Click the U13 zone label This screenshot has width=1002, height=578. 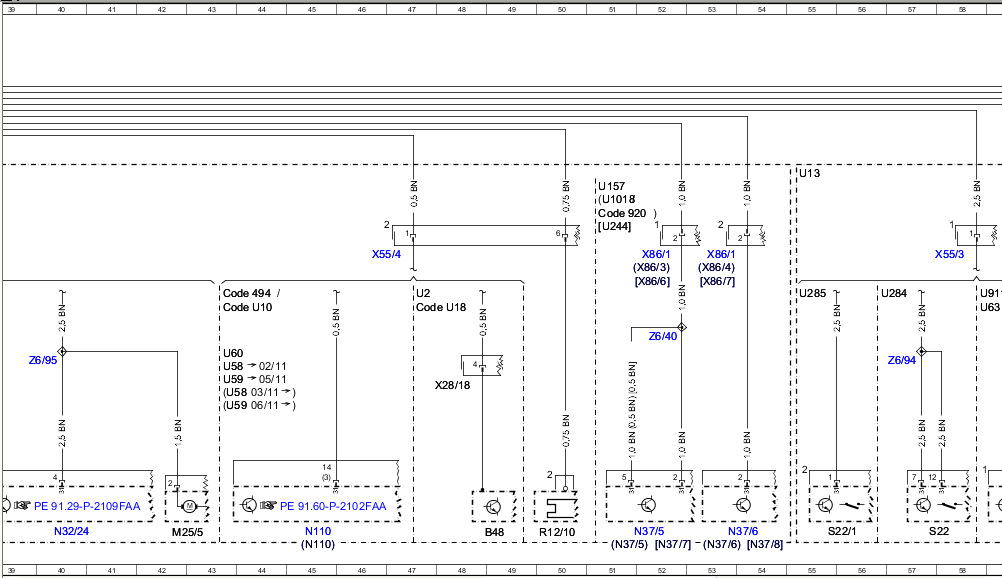pos(810,173)
